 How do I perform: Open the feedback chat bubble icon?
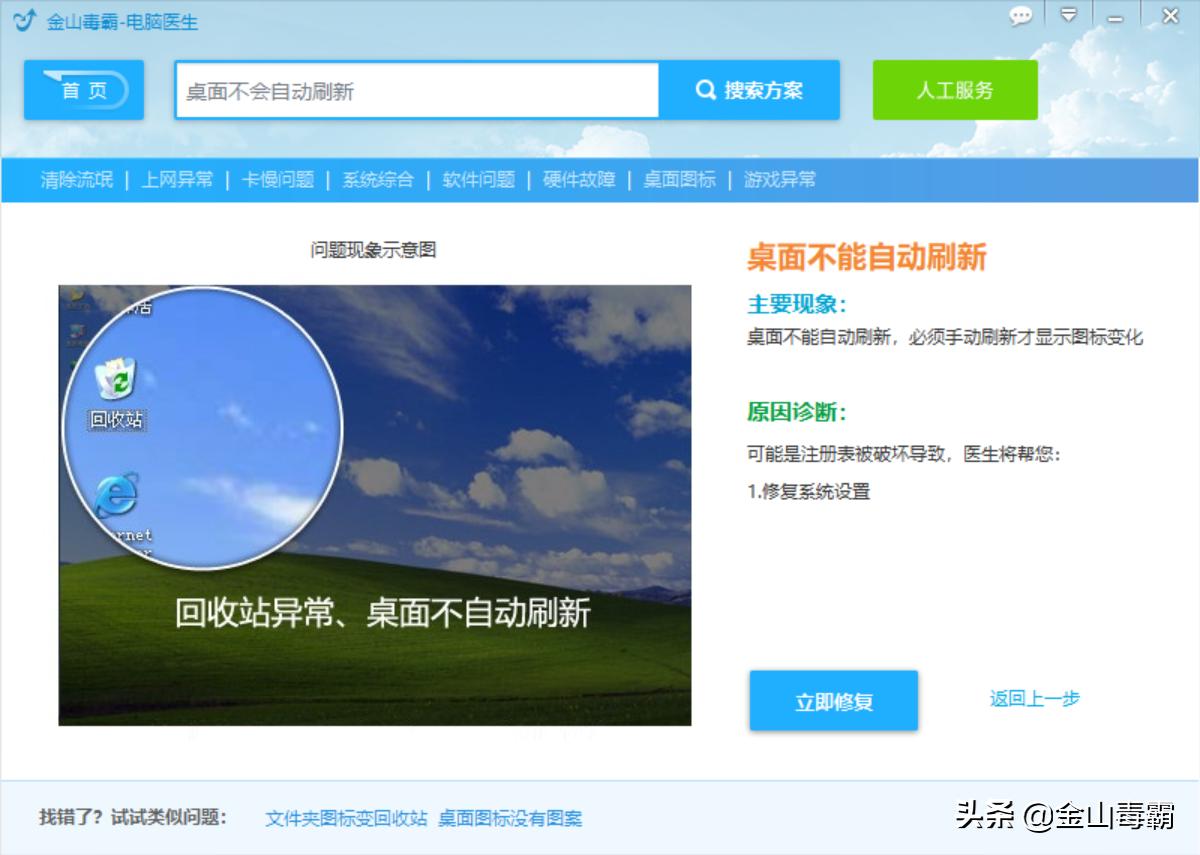tap(1020, 17)
